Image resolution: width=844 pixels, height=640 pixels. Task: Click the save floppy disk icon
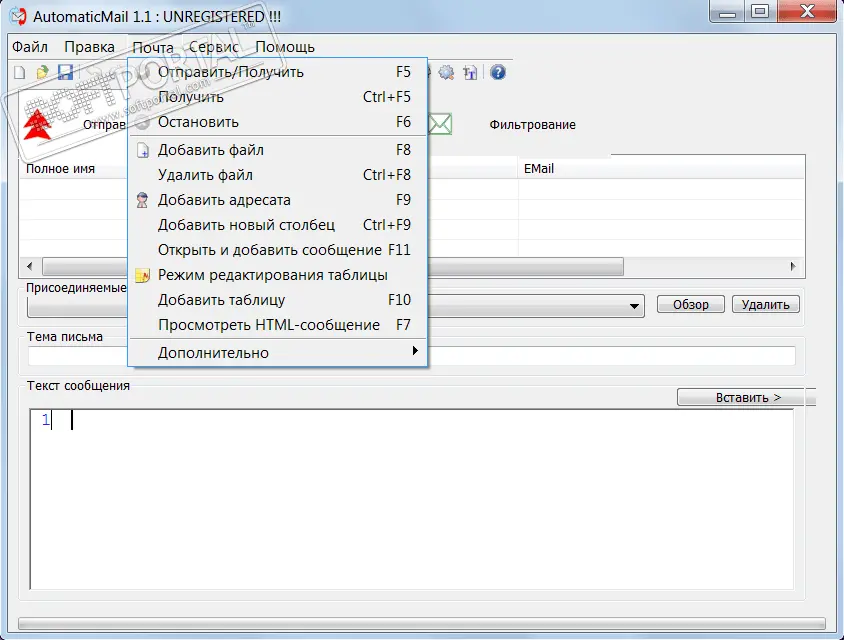coord(65,72)
